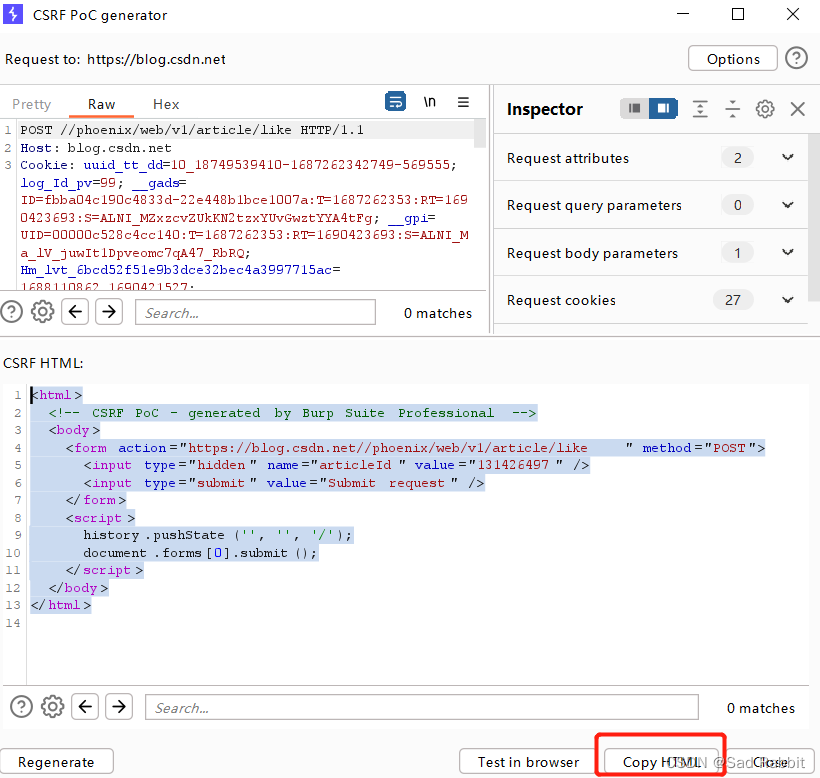820x778 pixels.
Task: Click '</html>' closing tag on line 13
Action: 61,605
